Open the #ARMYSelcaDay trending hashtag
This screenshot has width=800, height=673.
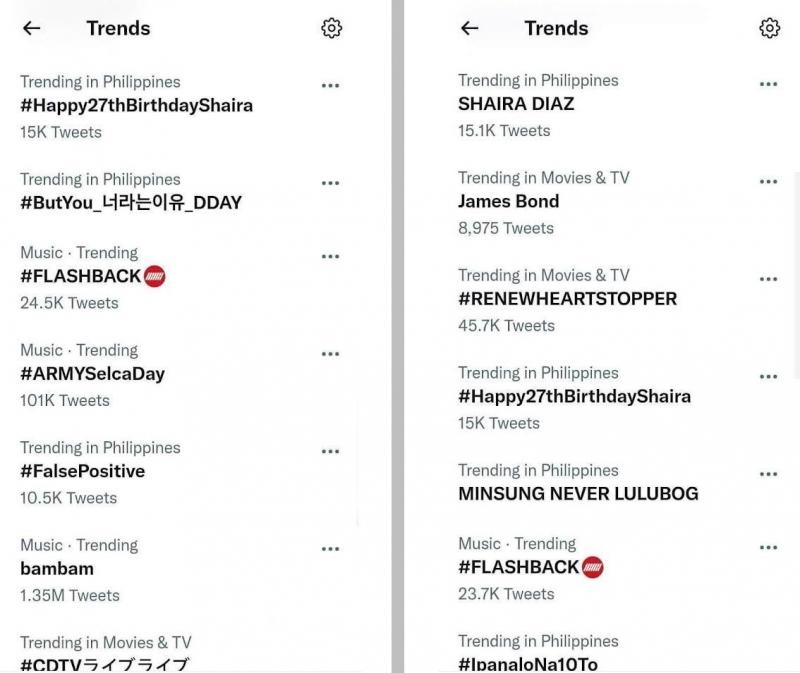point(92,374)
